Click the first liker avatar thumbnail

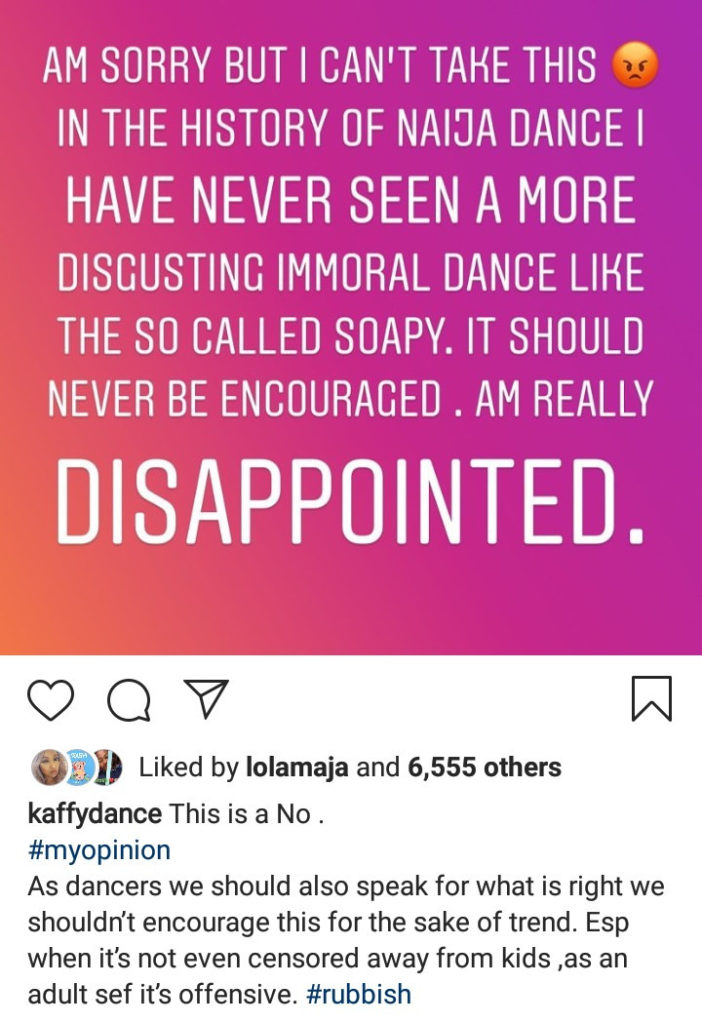tap(48, 767)
